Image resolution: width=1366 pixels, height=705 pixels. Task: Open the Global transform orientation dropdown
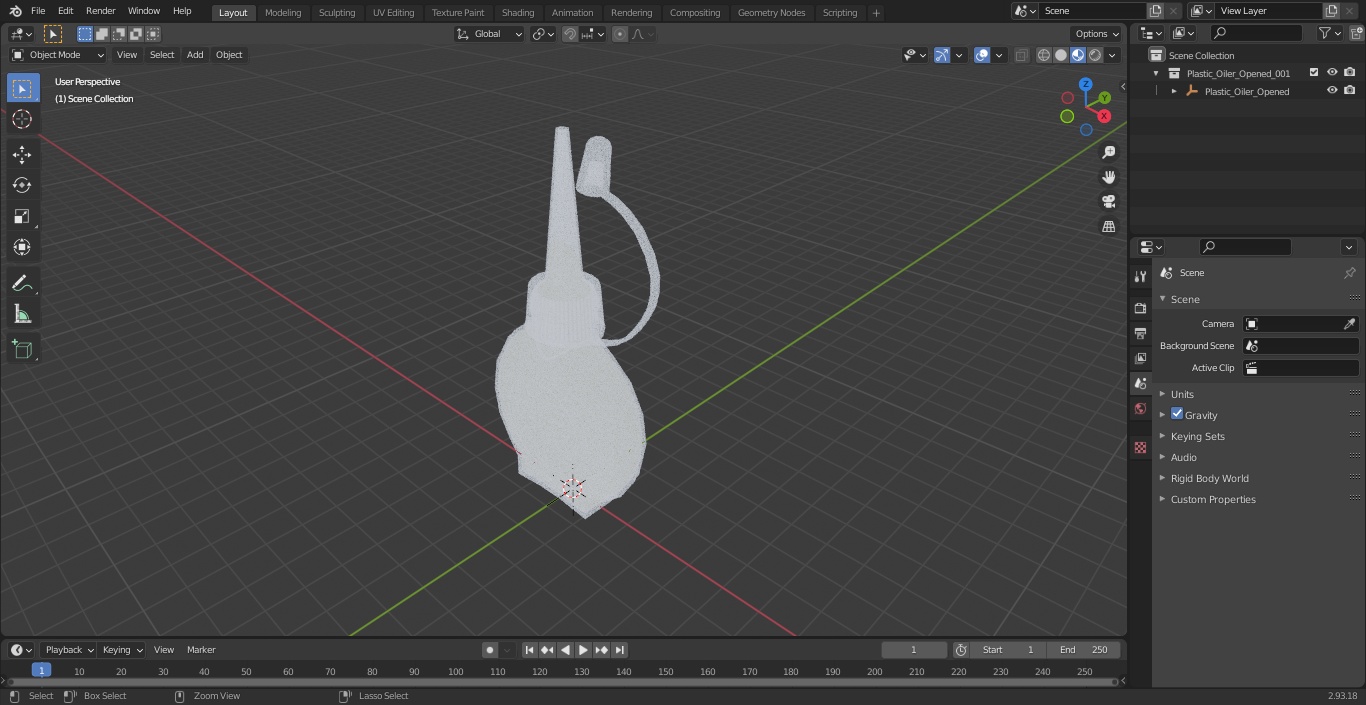[x=490, y=34]
